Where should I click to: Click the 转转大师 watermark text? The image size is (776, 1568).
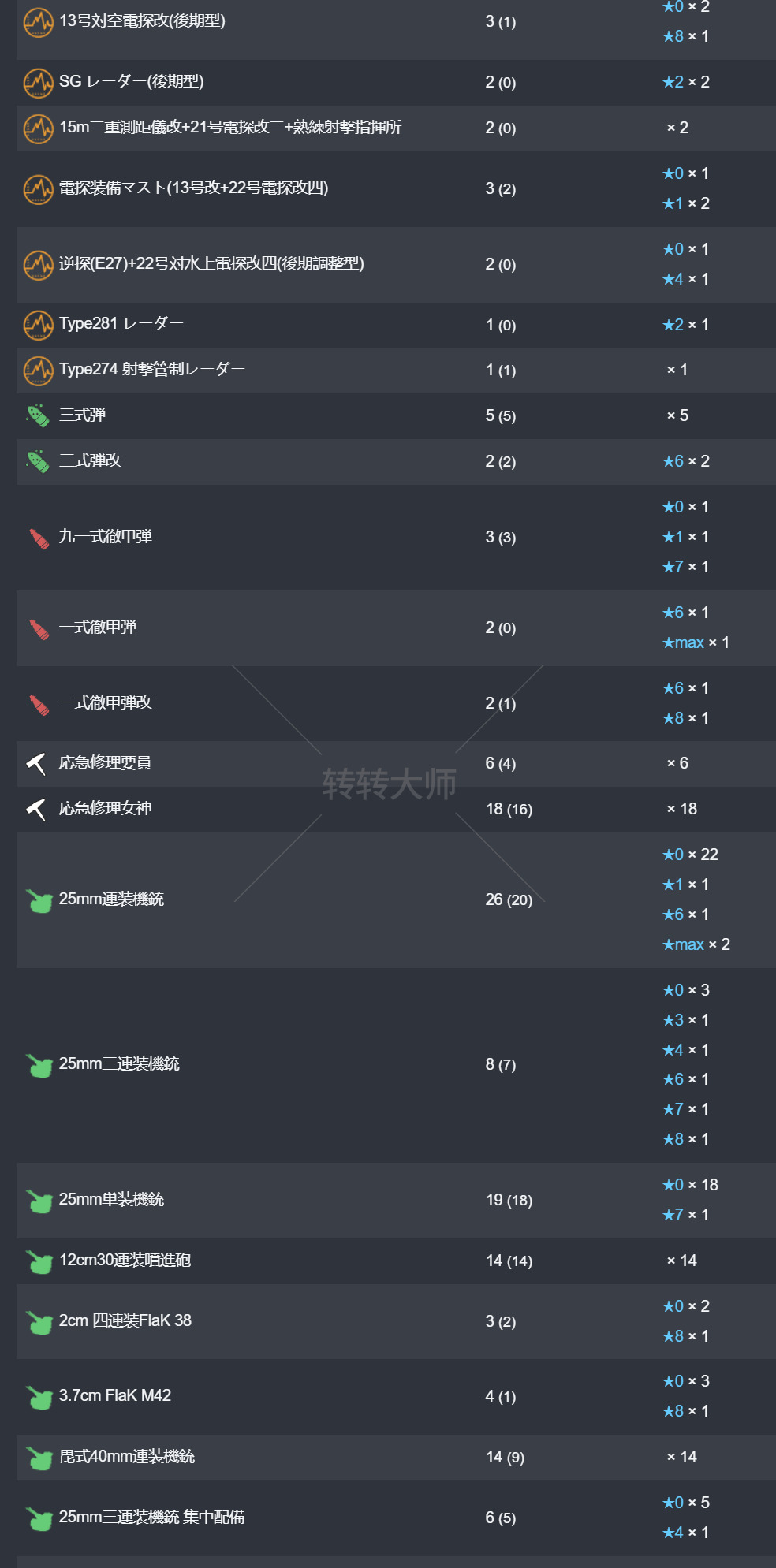pyautogui.click(x=389, y=784)
